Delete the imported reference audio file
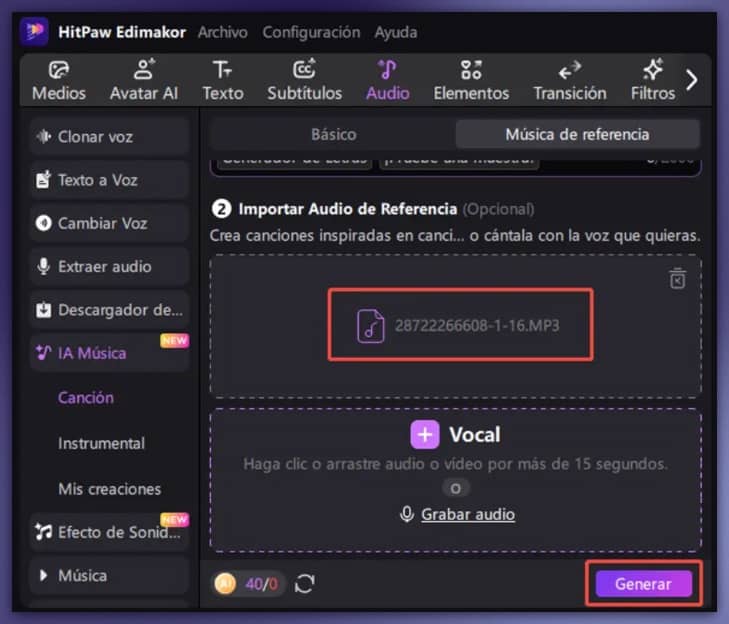Viewport: 729px width, 624px height. (x=677, y=278)
